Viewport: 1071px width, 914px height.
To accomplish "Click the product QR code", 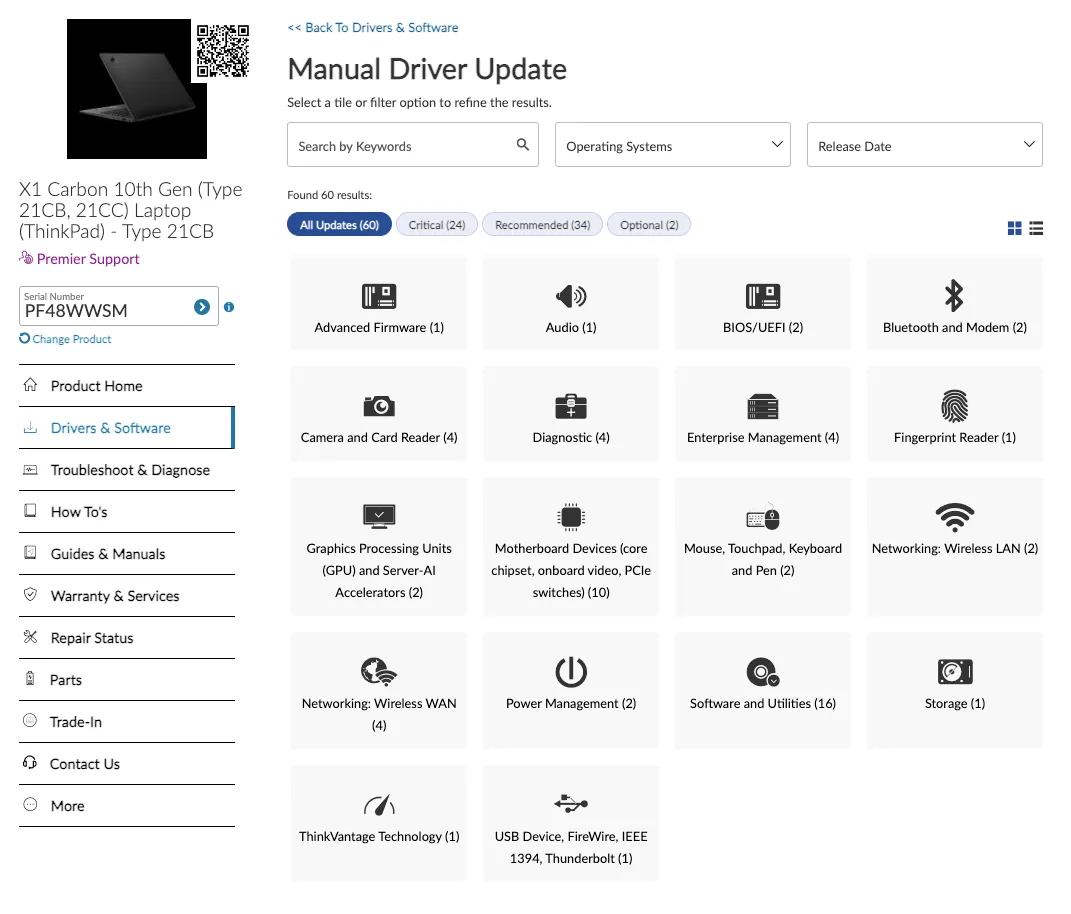I will (x=223, y=51).
